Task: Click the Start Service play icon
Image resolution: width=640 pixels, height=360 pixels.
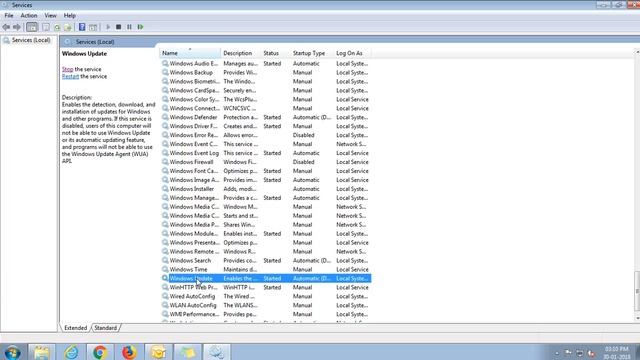Action: (x=108, y=27)
